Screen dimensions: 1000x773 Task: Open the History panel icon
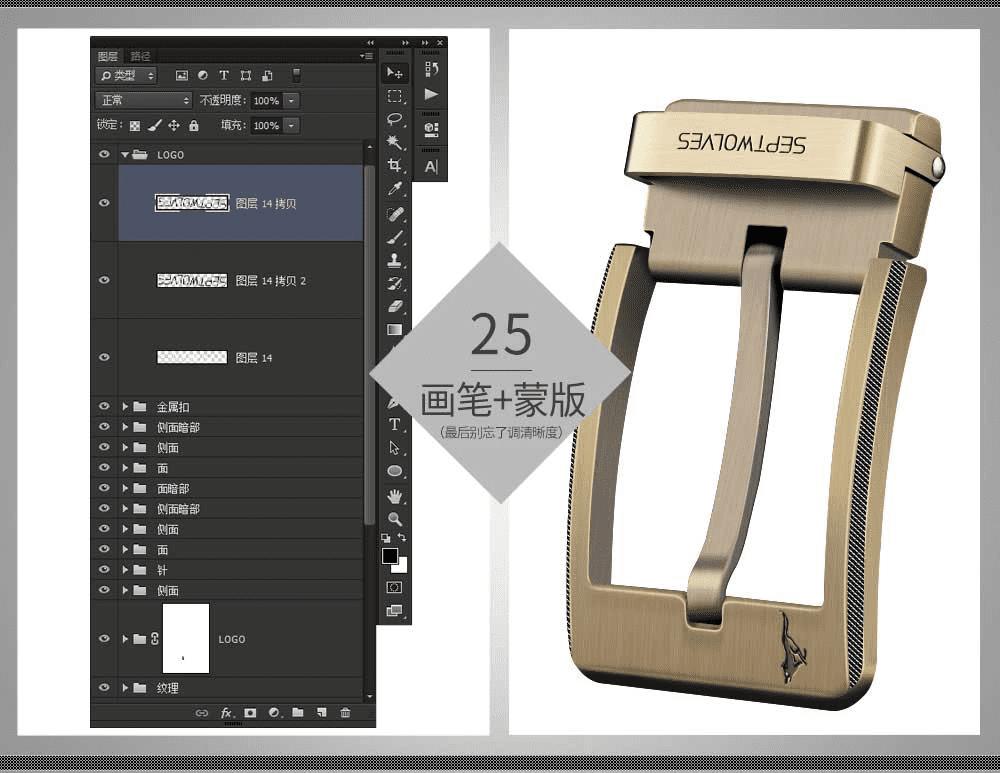click(x=431, y=70)
